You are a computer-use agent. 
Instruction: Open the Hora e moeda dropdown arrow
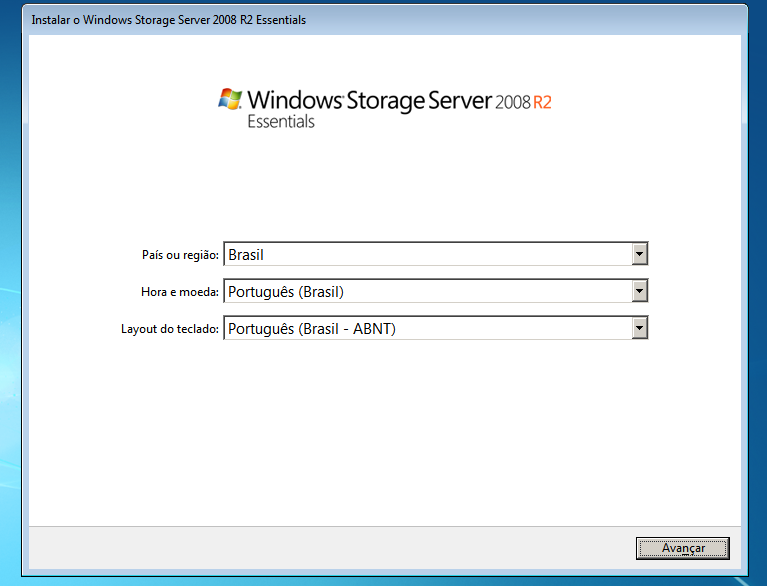point(639,291)
